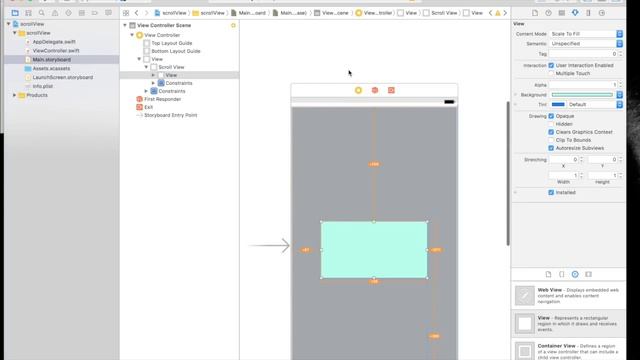Show the Identity inspector
This screenshot has height=360, width=640.
click(x=562, y=13)
